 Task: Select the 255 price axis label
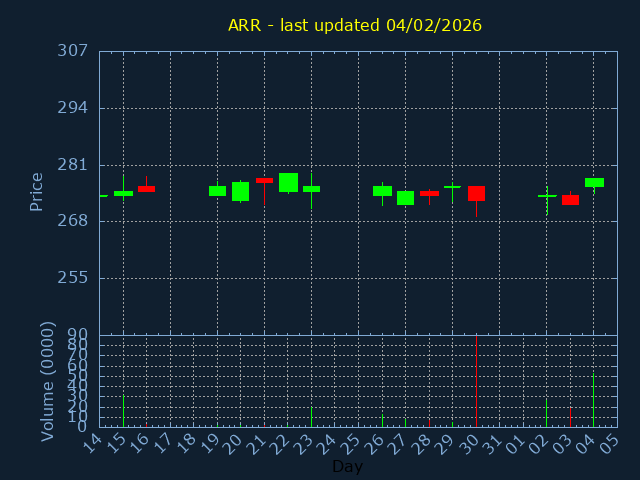(x=71, y=278)
